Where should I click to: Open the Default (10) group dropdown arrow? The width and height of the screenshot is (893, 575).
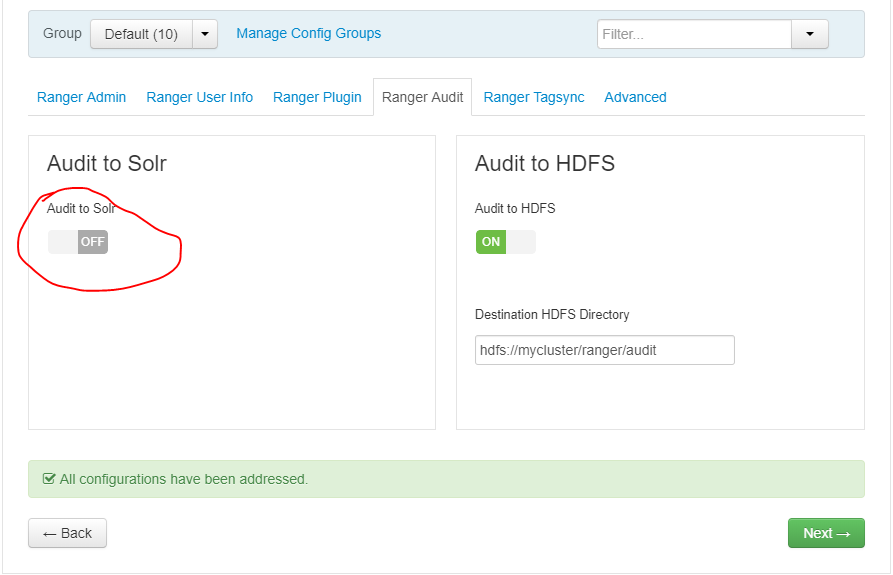[x=205, y=34]
